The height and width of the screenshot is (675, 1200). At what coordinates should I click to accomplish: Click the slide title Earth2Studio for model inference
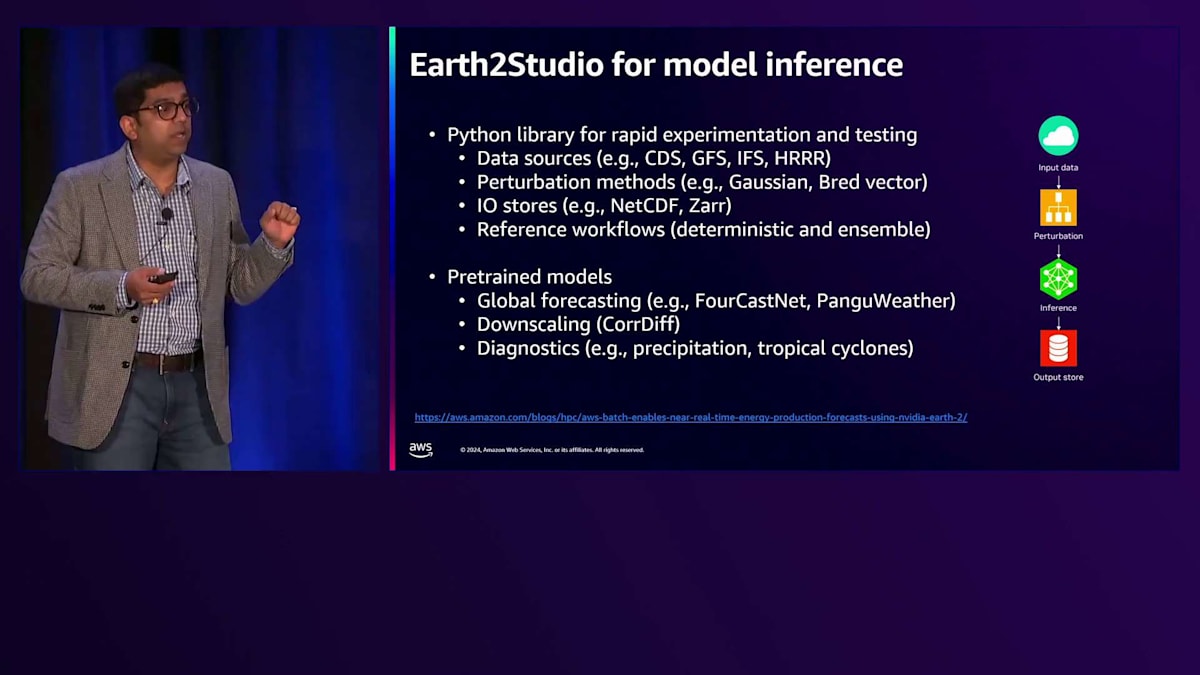pyautogui.click(x=656, y=65)
